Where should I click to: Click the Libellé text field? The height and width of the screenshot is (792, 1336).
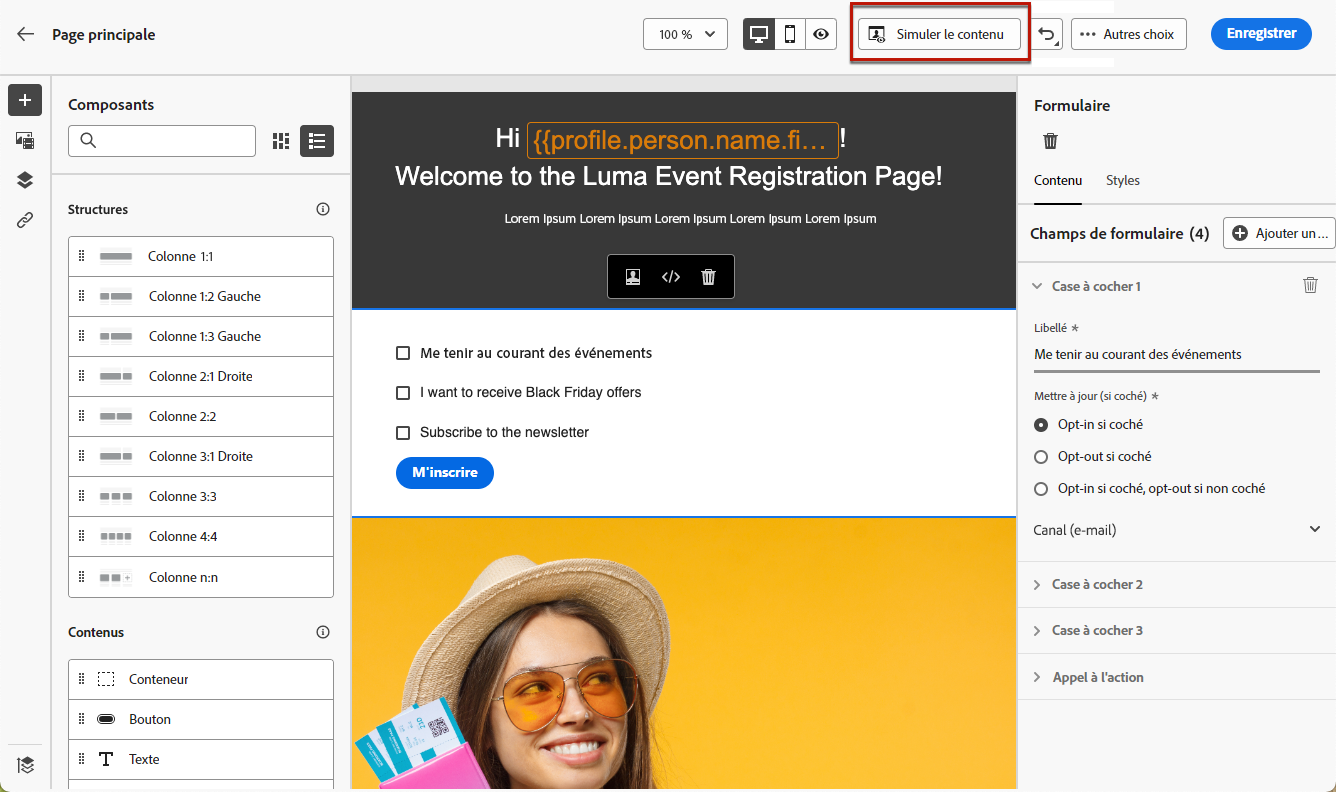click(x=1177, y=355)
